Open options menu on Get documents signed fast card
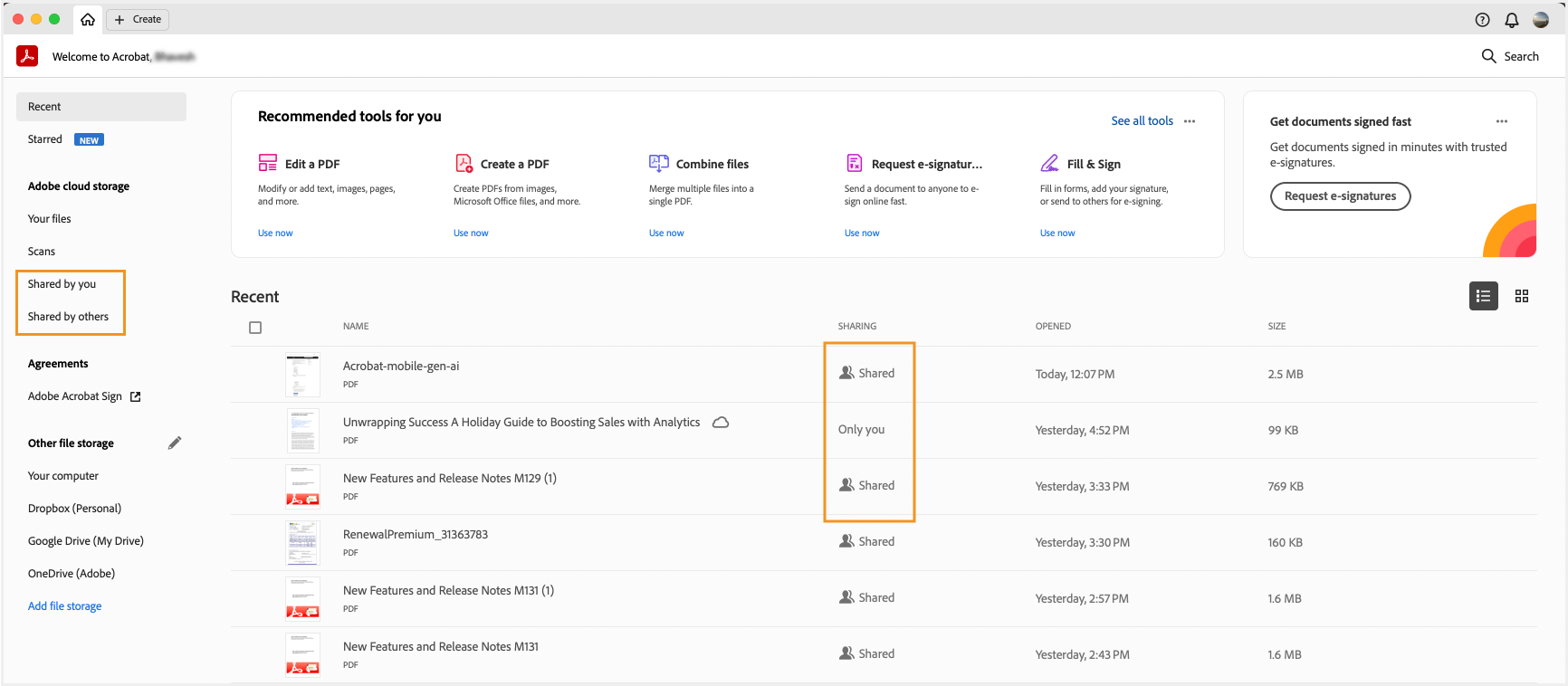Image resolution: width=1568 pixels, height=686 pixels. coord(1502,121)
